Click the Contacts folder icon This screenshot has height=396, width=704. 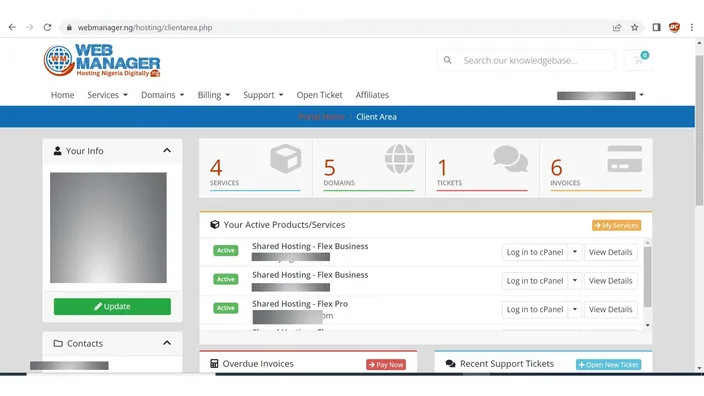(58, 343)
